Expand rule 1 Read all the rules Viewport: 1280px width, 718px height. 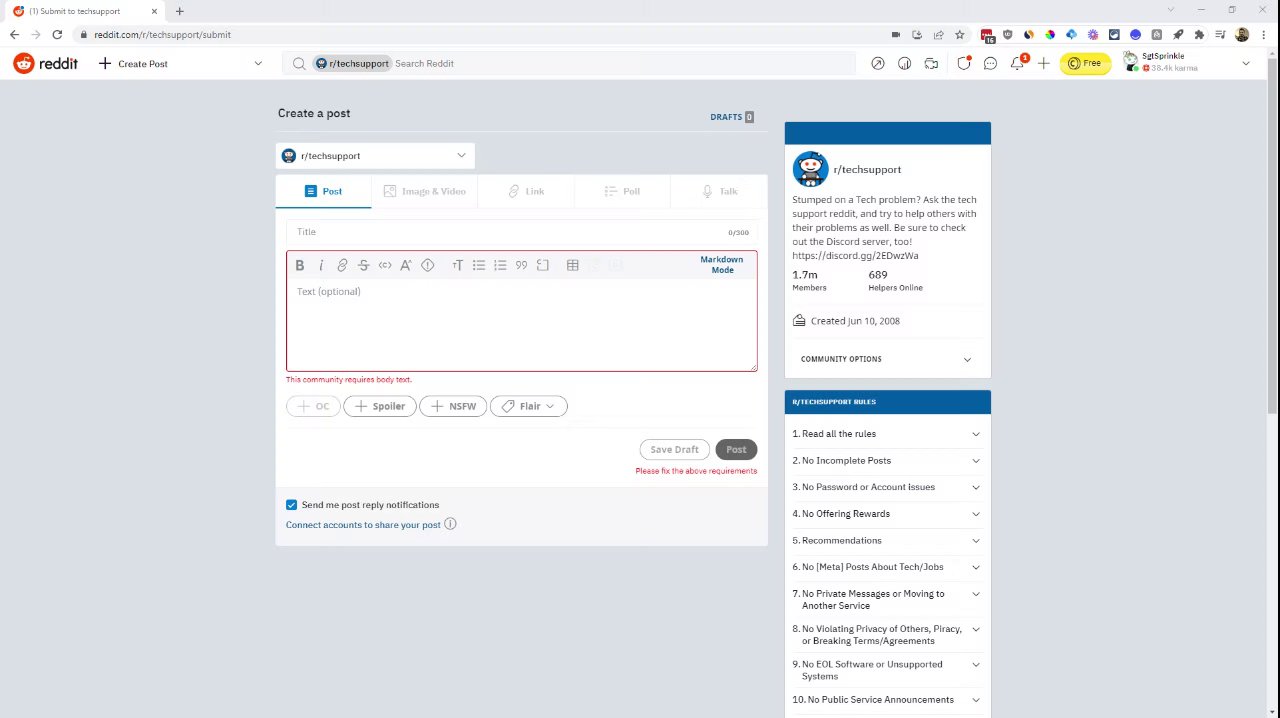(887, 434)
